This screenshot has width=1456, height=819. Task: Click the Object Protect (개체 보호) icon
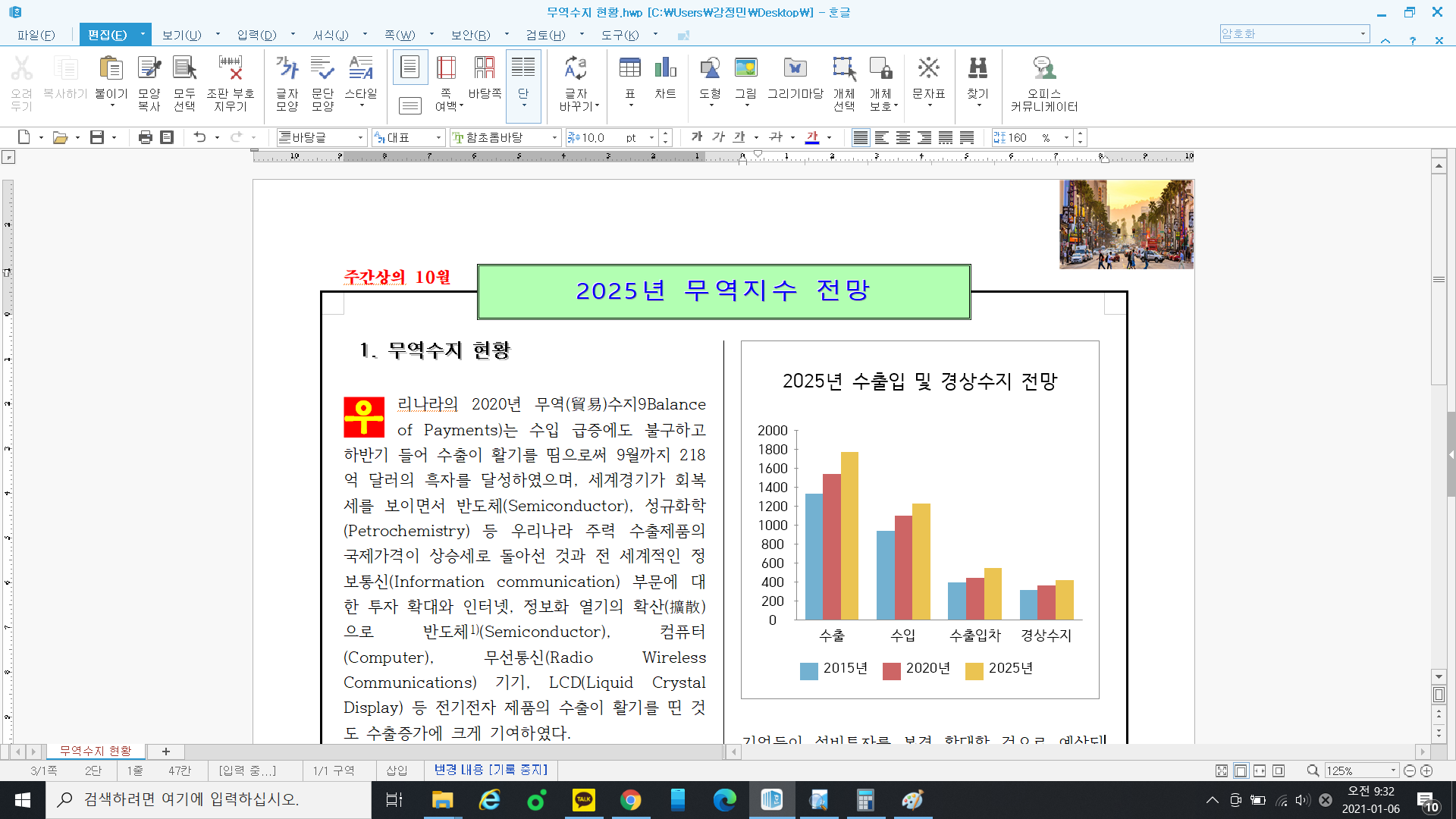click(x=881, y=68)
